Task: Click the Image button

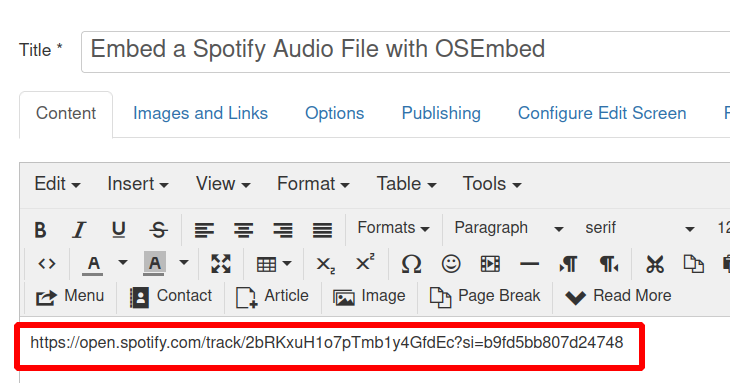Action: 369,296
